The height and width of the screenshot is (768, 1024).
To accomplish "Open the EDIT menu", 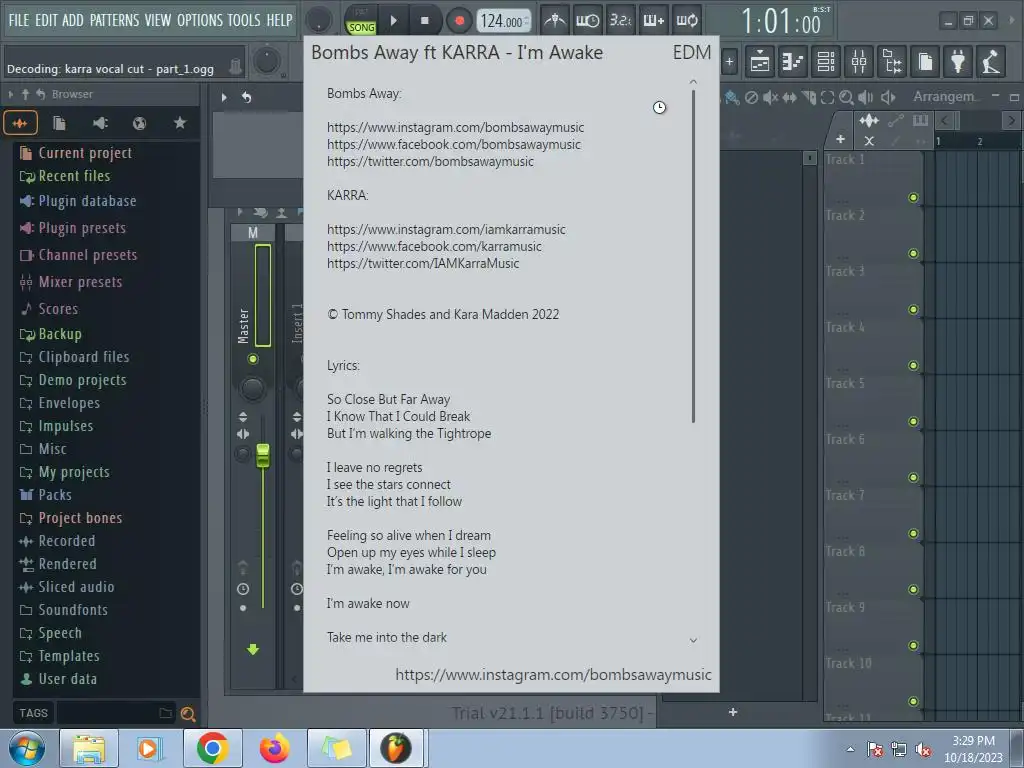I will click(x=46, y=20).
